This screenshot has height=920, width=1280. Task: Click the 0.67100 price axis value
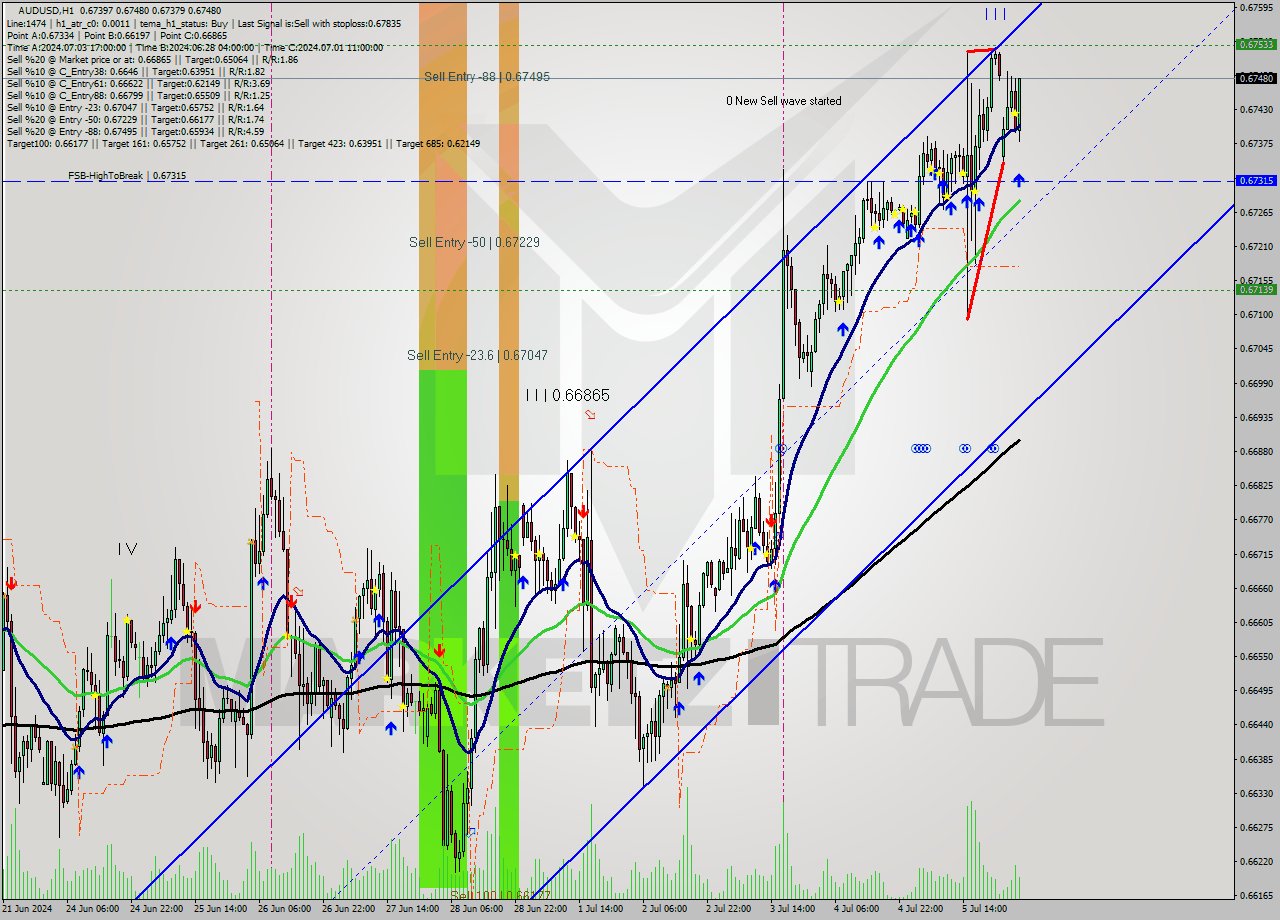pos(1256,314)
